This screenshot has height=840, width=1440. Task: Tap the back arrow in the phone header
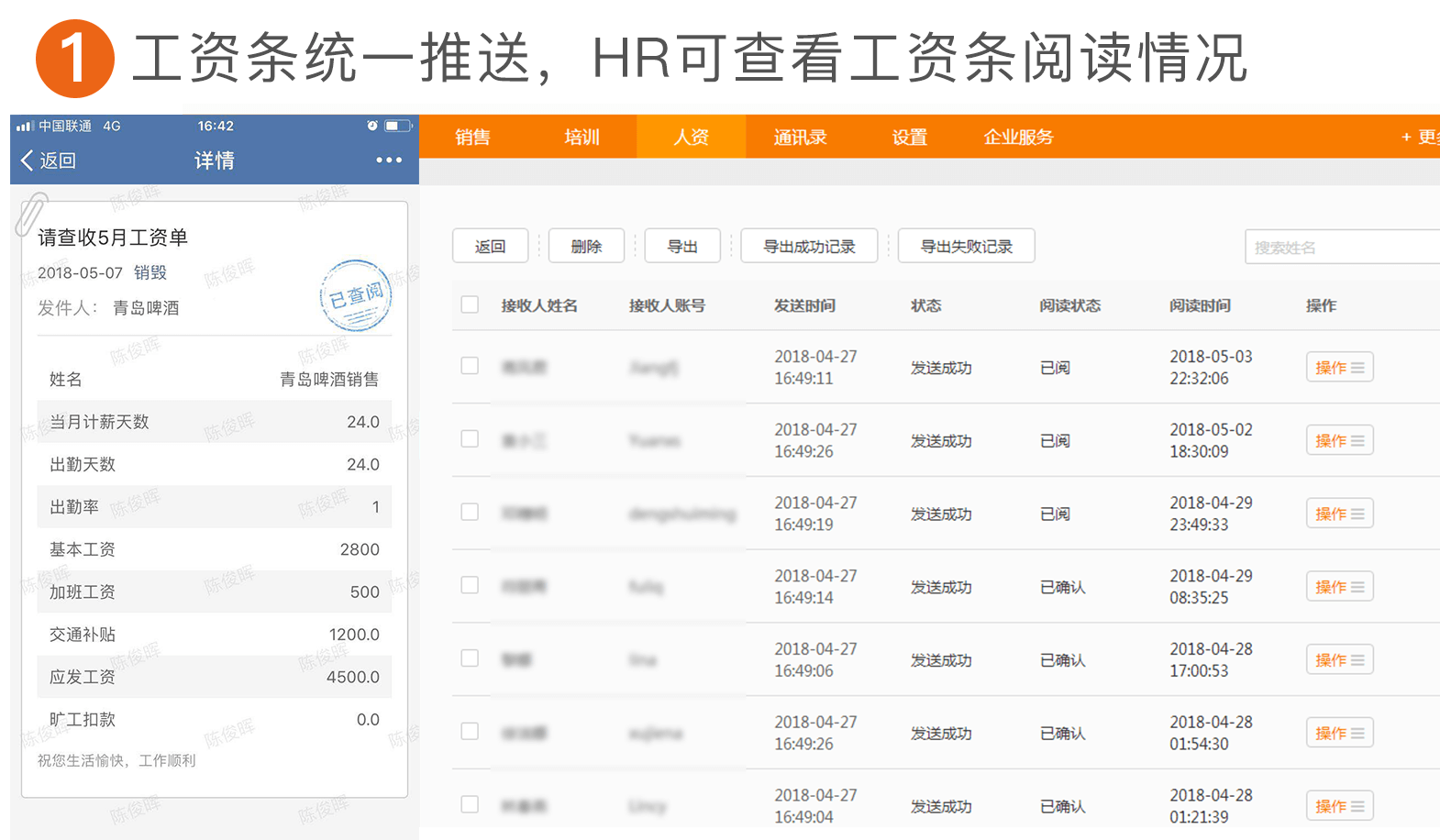point(28,160)
